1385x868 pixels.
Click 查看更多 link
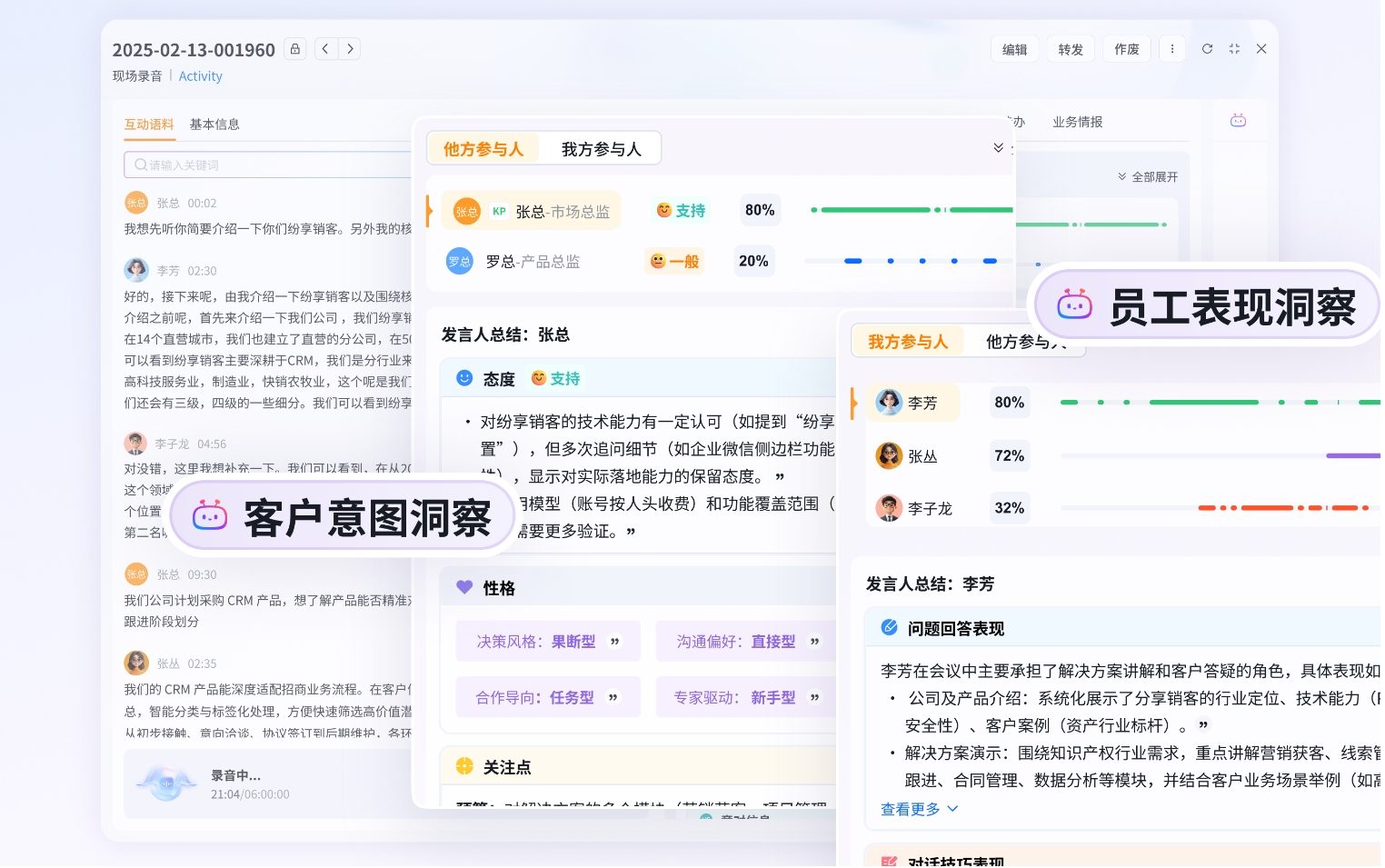(x=911, y=809)
